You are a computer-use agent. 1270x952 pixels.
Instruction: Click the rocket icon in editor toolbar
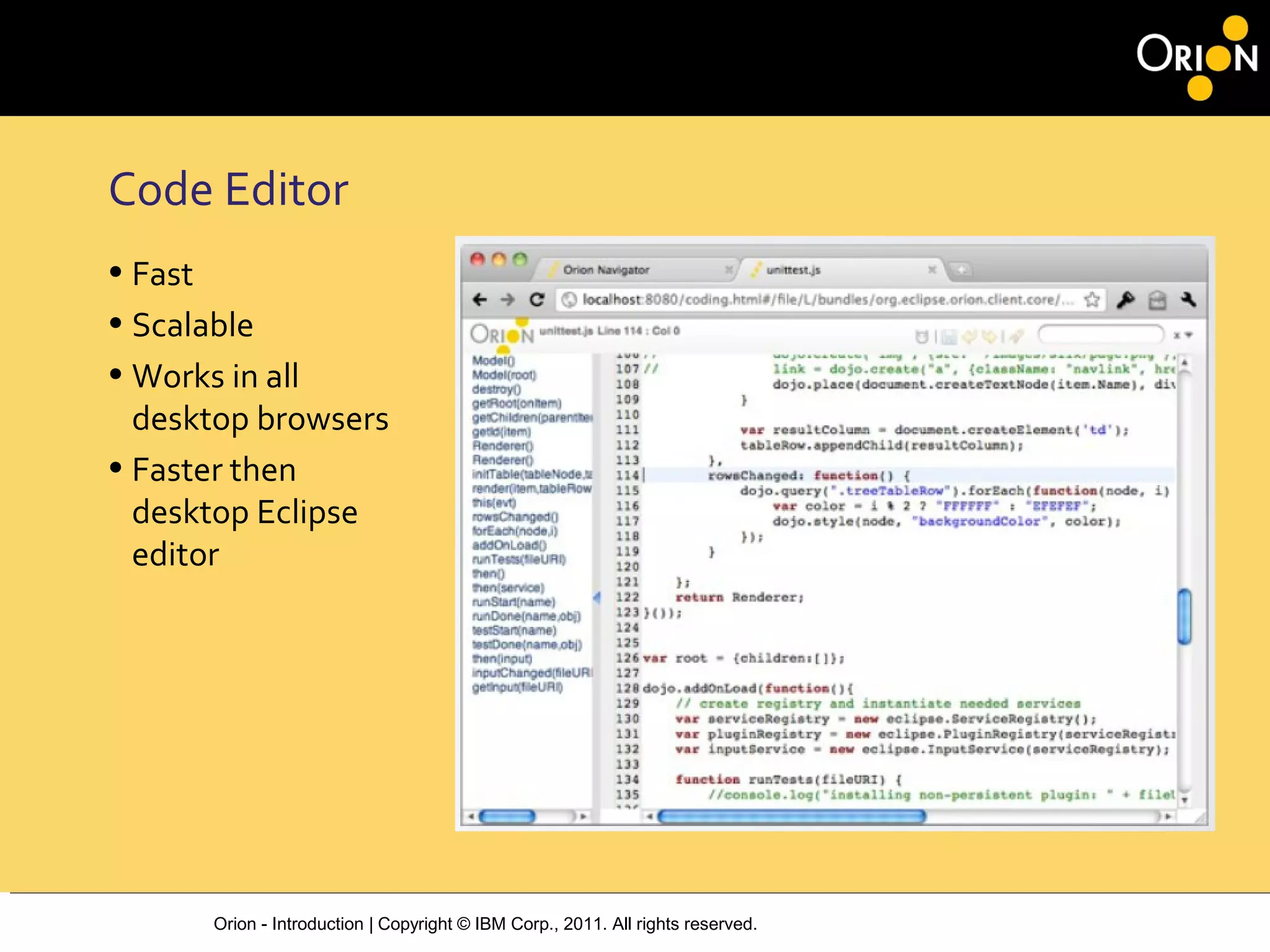(x=1016, y=337)
